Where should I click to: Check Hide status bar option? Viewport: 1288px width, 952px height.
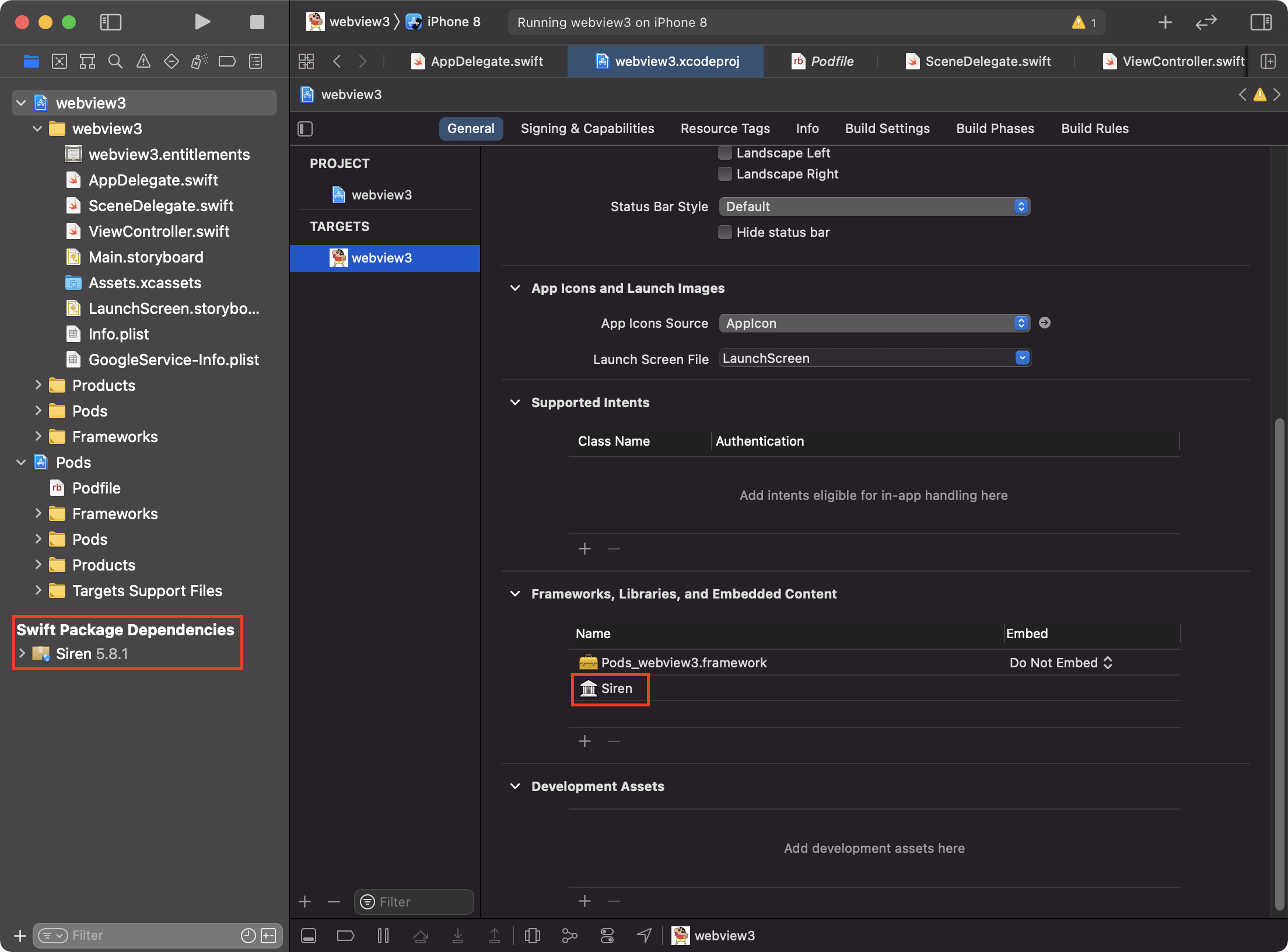click(x=725, y=232)
